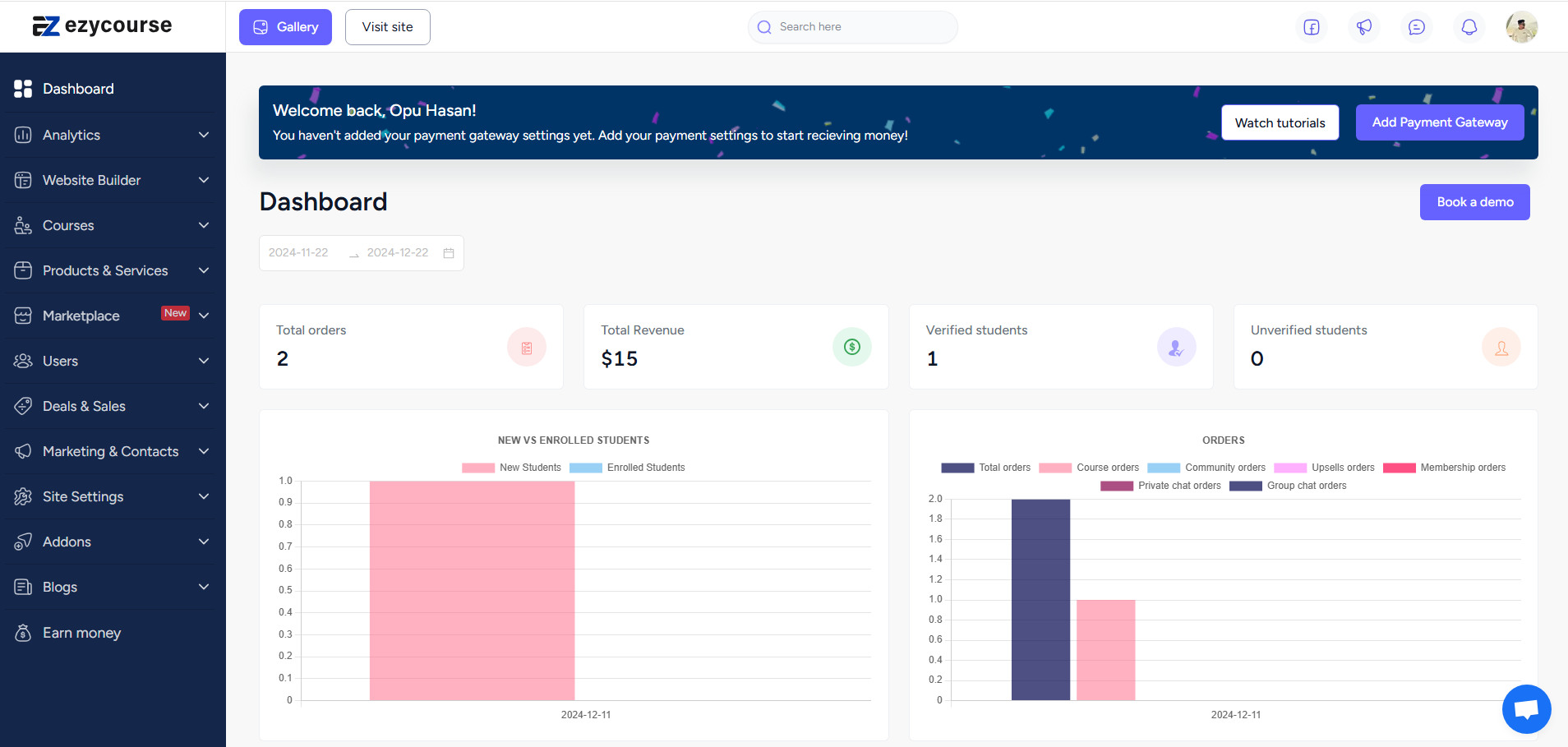Expand the Products & Services chevron
1568x747 pixels.
click(204, 270)
